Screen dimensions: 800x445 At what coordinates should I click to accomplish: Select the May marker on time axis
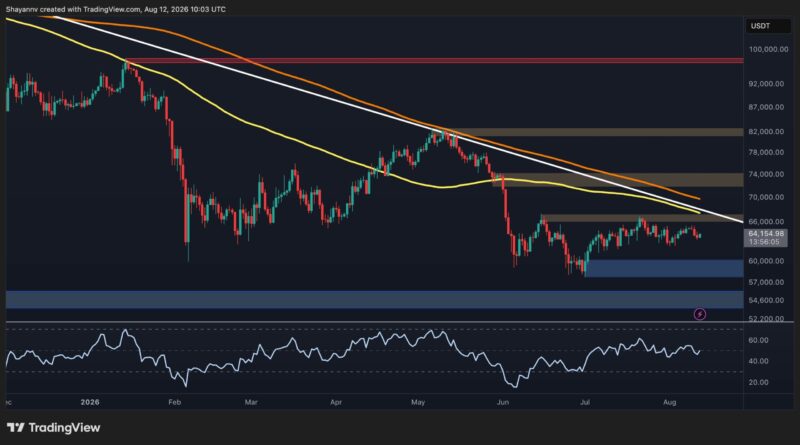(x=418, y=402)
